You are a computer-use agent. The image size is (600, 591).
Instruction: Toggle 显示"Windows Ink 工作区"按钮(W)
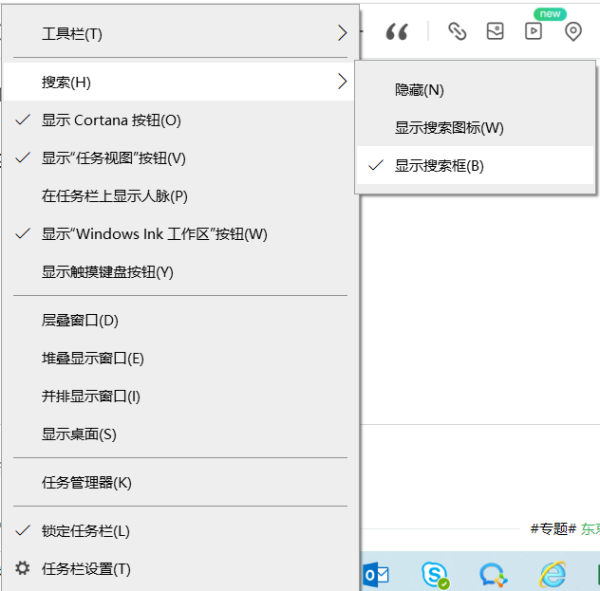click(x=178, y=234)
